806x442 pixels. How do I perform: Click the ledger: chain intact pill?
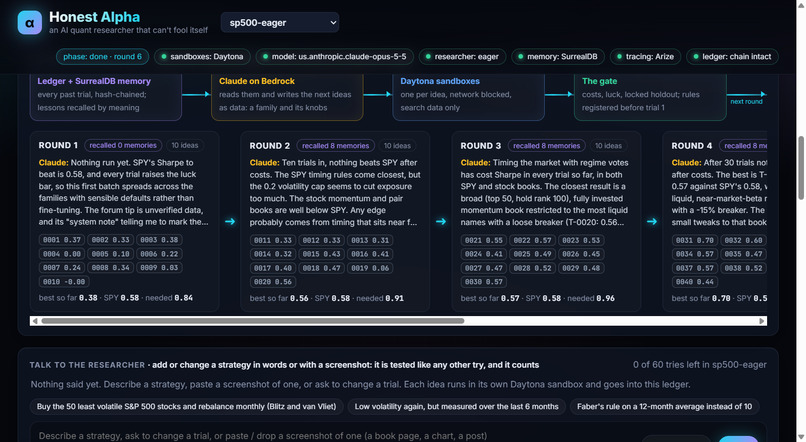tap(732, 57)
